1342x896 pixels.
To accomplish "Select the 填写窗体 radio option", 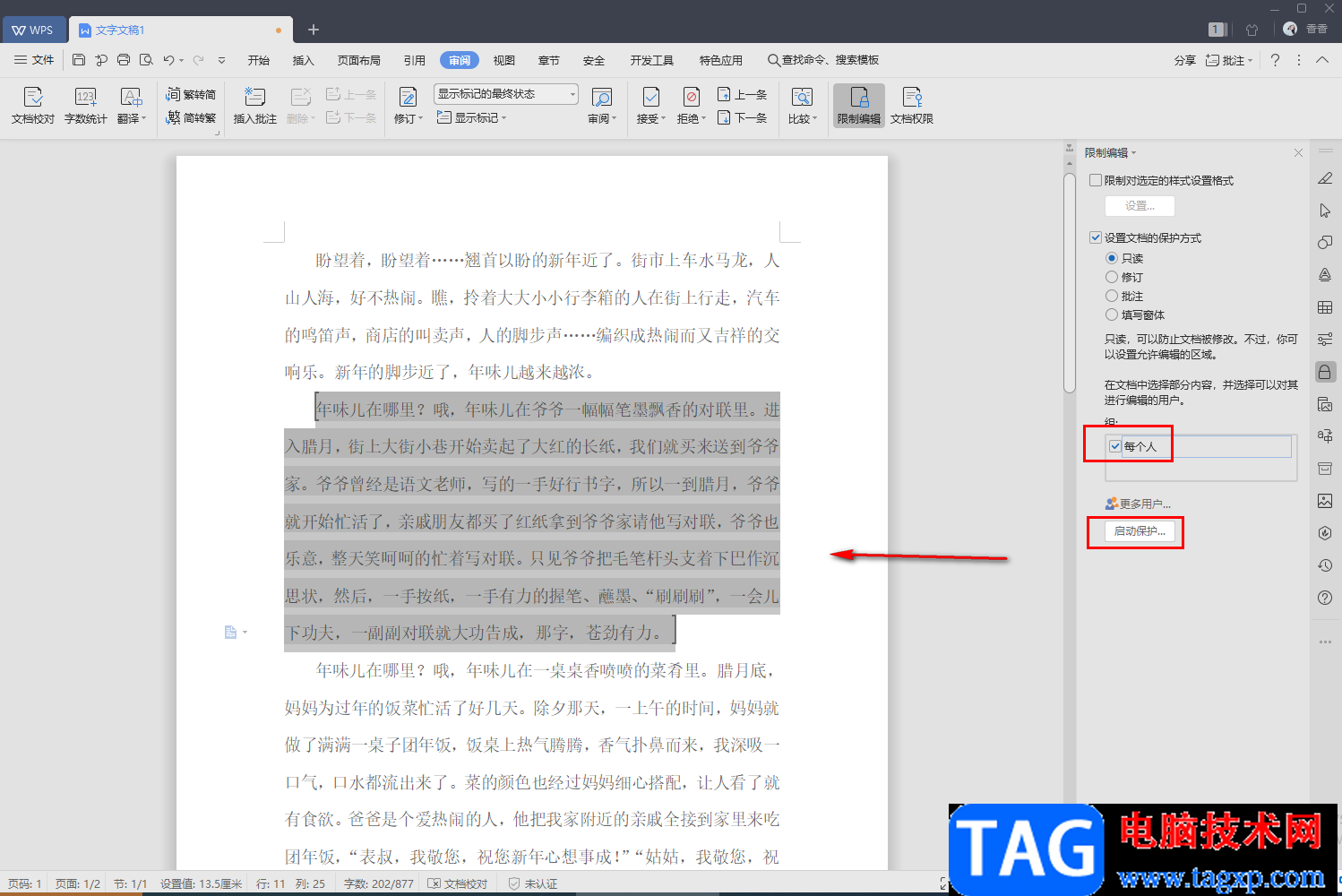I will pyautogui.click(x=1112, y=314).
